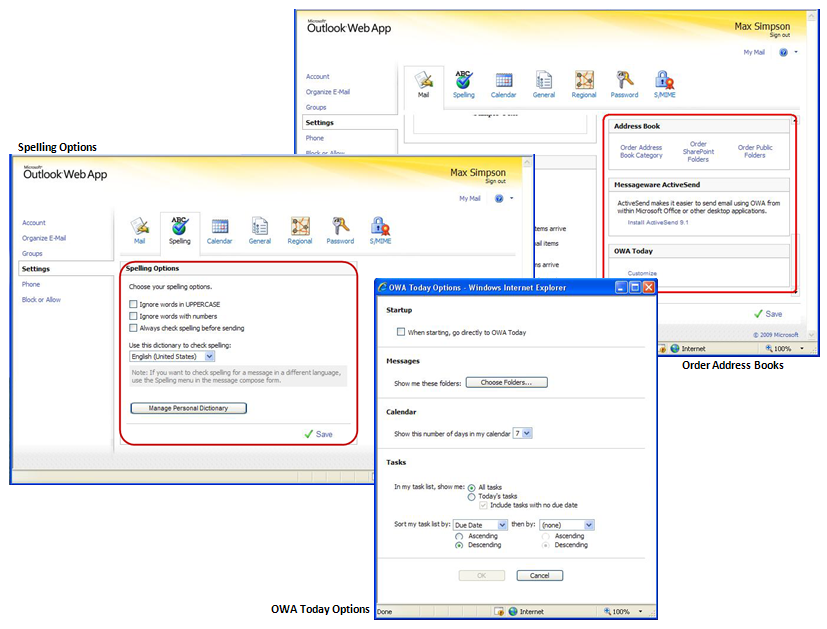Click My Mail link in Spelling Options window
This screenshot has width=827, height=629.
469,199
